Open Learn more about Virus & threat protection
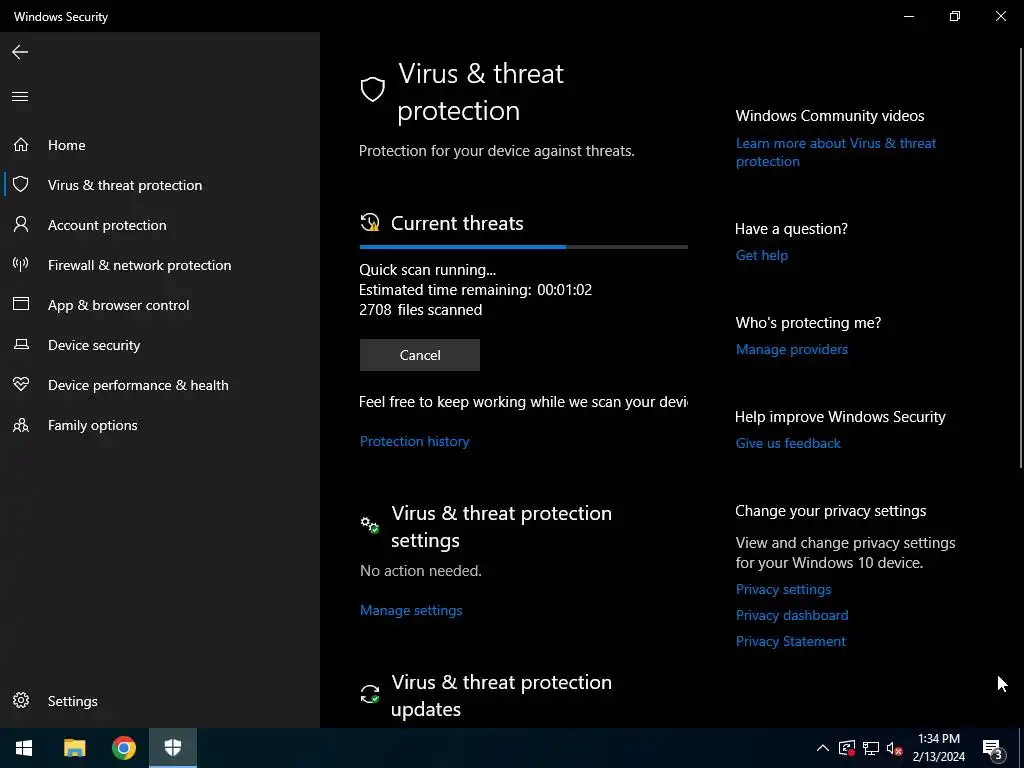This screenshot has width=1024, height=768. coord(835,152)
